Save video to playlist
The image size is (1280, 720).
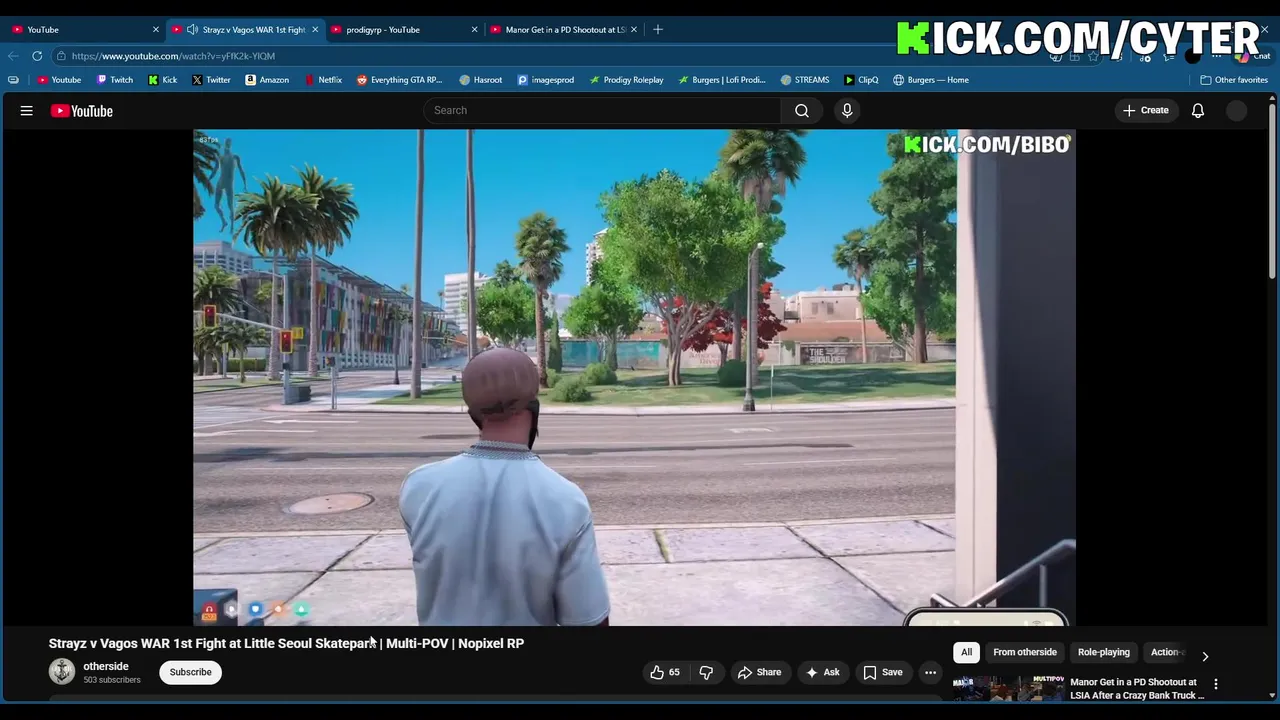[883, 672]
